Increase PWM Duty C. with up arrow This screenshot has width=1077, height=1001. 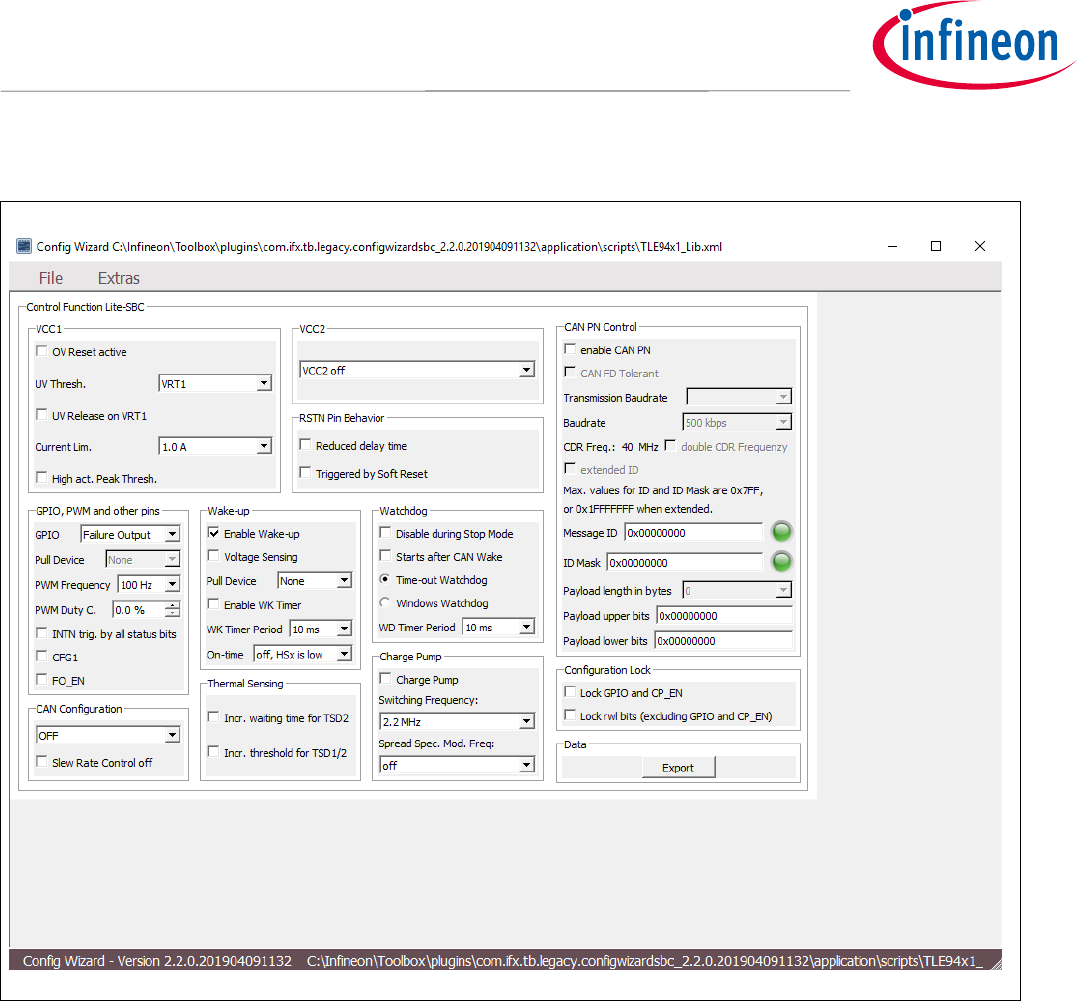click(x=172, y=605)
